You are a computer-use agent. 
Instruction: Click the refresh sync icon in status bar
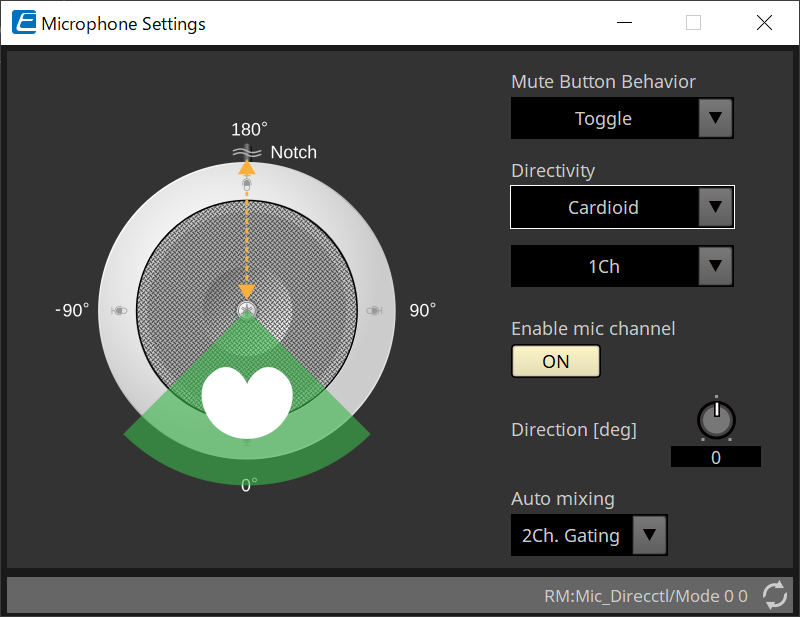click(x=775, y=595)
